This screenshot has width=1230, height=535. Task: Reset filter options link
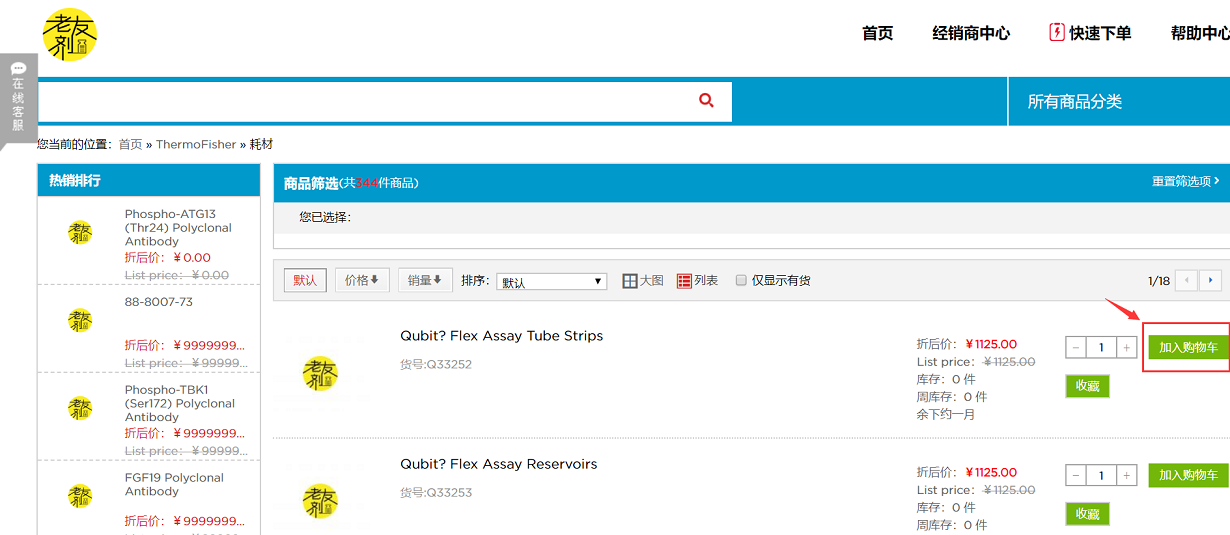point(1186,181)
